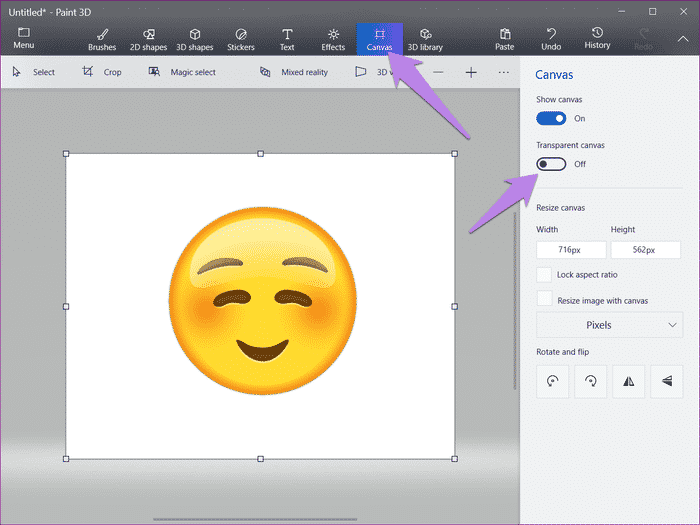Rotate canvas left icon
Image resolution: width=700 pixels, height=525 pixels.
553,381
